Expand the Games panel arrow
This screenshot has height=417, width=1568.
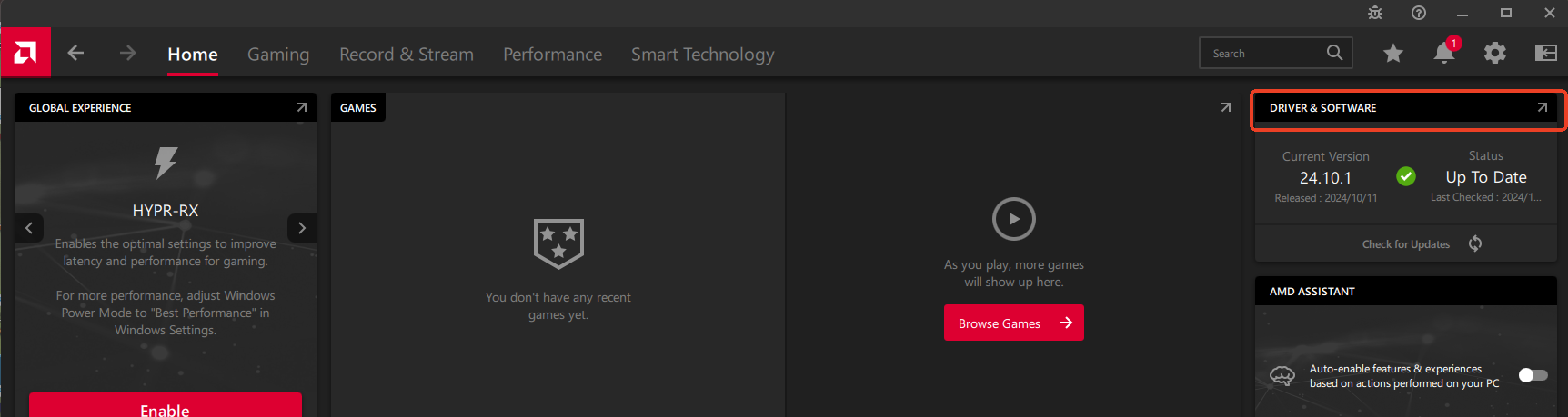tap(1226, 107)
